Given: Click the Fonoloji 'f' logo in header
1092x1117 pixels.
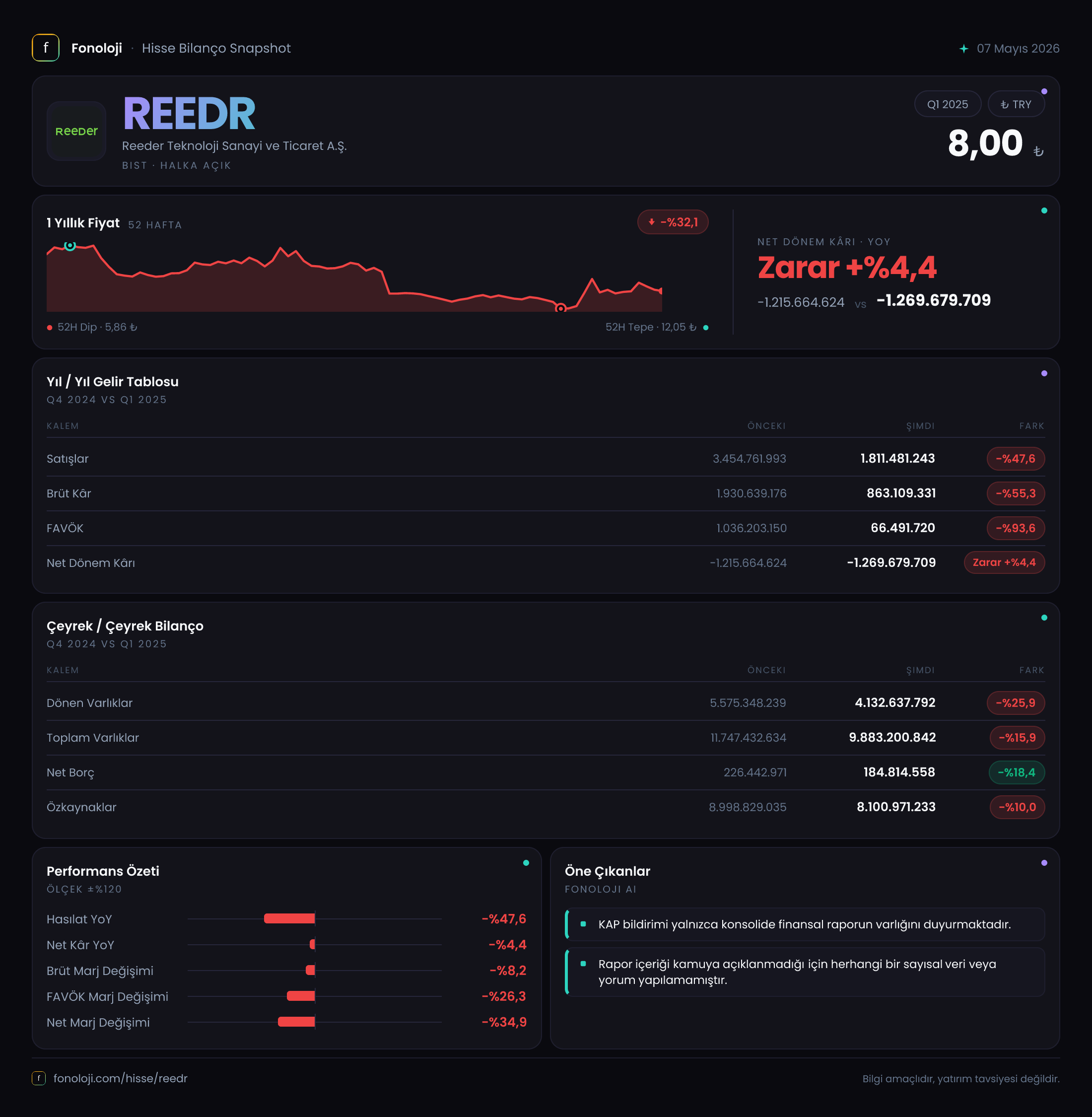Looking at the screenshot, I should pos(45,48).
